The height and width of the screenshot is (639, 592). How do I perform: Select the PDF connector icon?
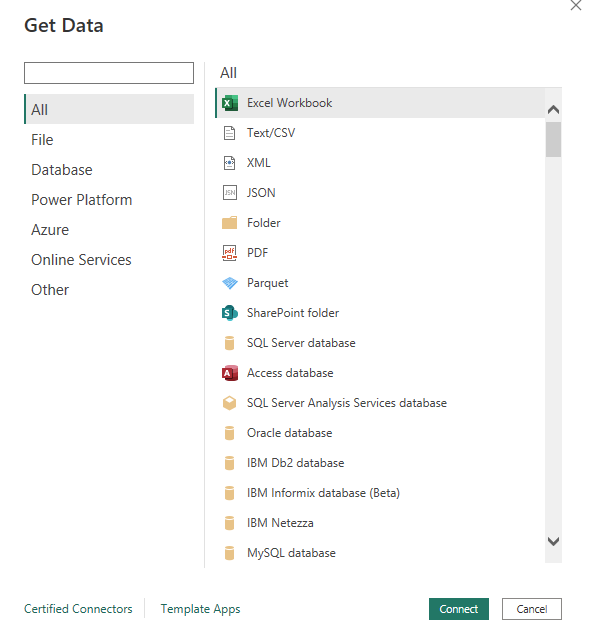point(229,253)
